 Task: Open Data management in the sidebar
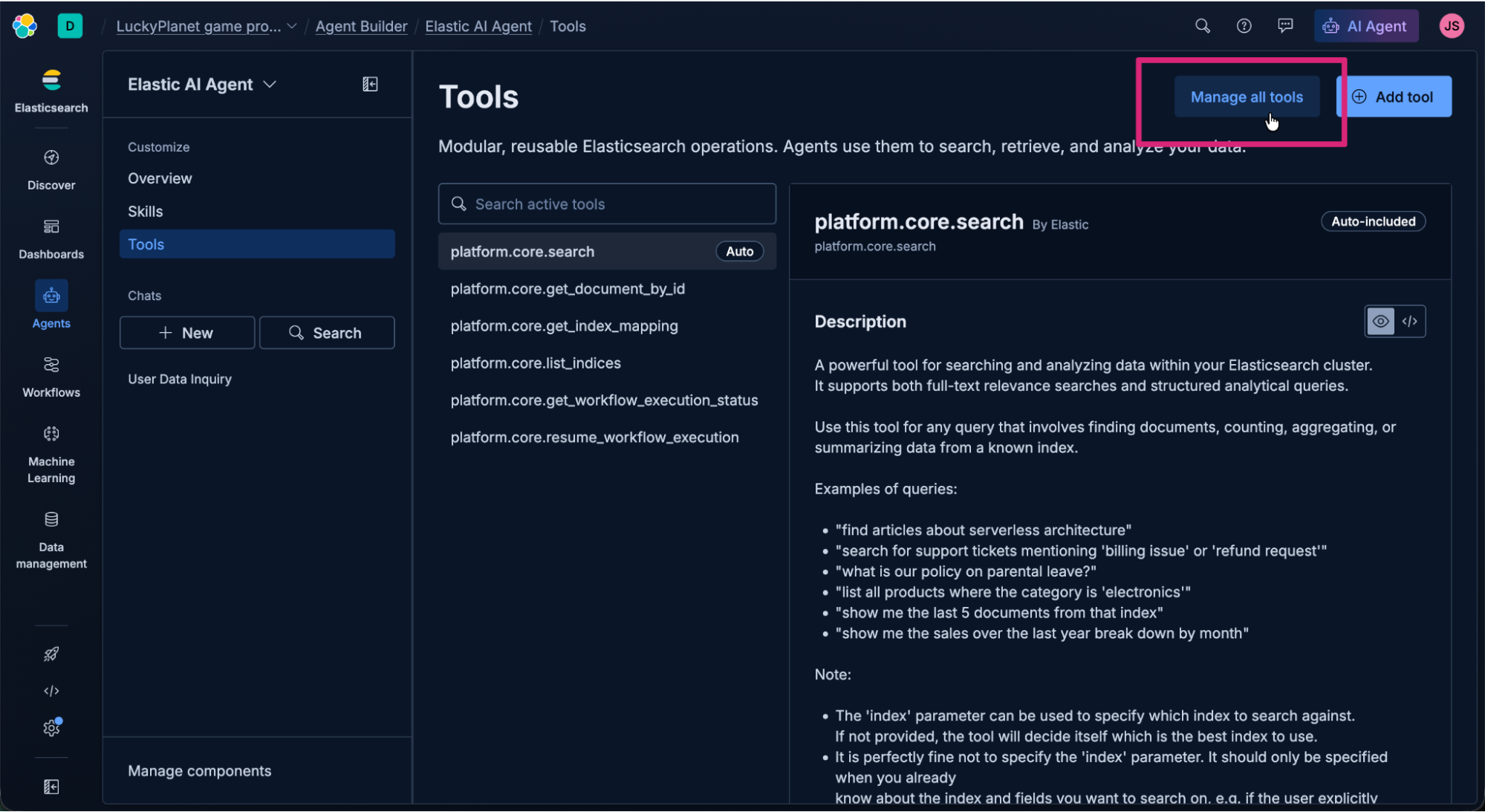coord(51,540)
